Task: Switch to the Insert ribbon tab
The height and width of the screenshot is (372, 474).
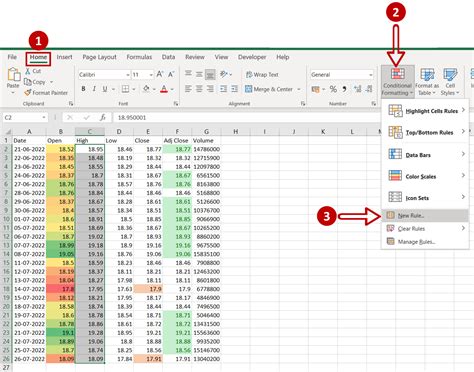Action: point(64,57)
